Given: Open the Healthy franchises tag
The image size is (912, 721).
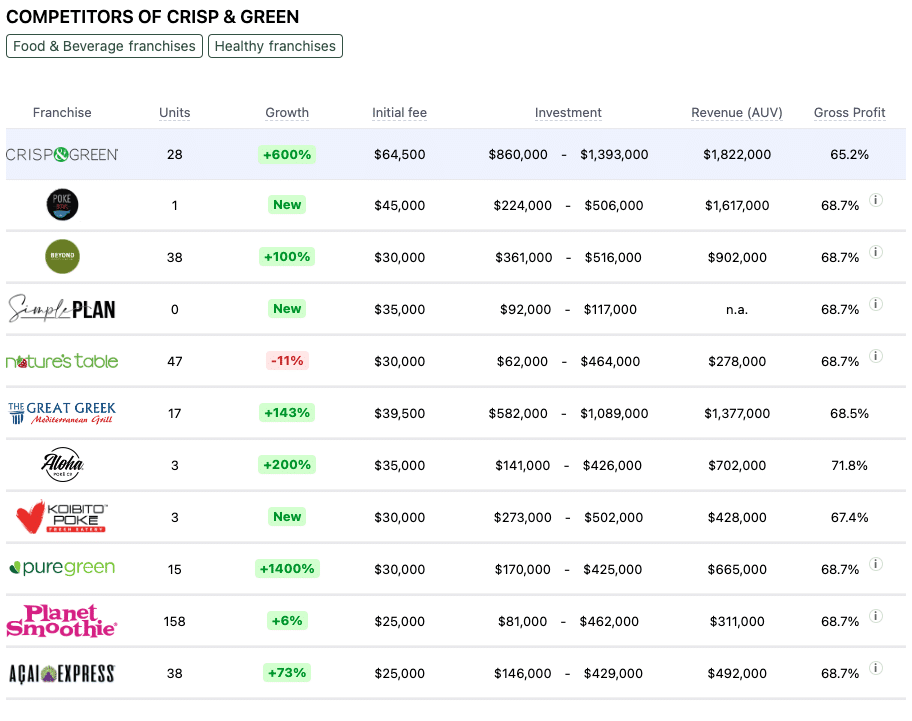Looking at the screenshot, I should click(275, 46).
